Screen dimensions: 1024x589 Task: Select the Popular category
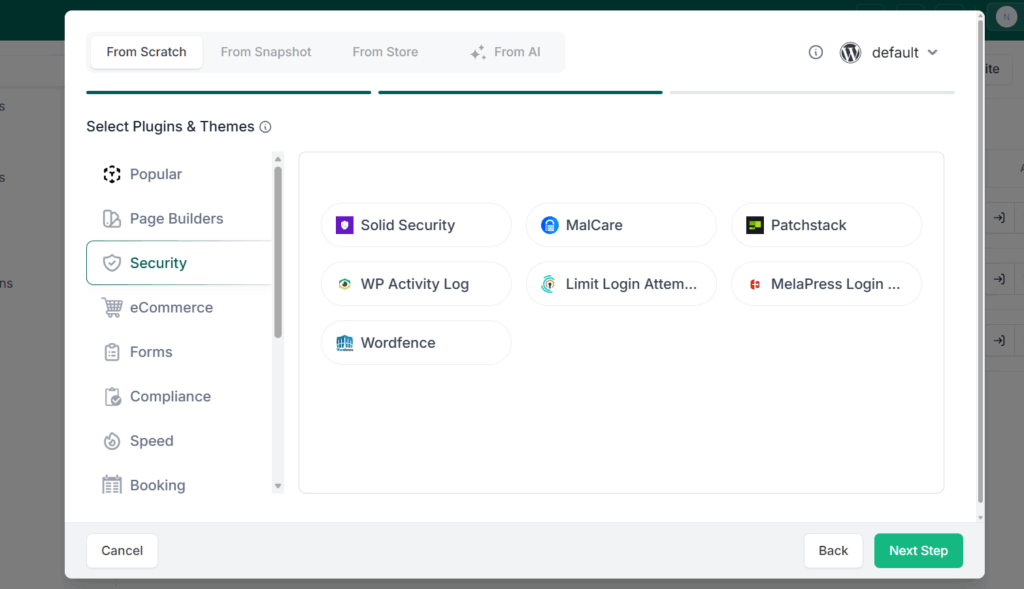pyautogui.click(x=179, y=174)
